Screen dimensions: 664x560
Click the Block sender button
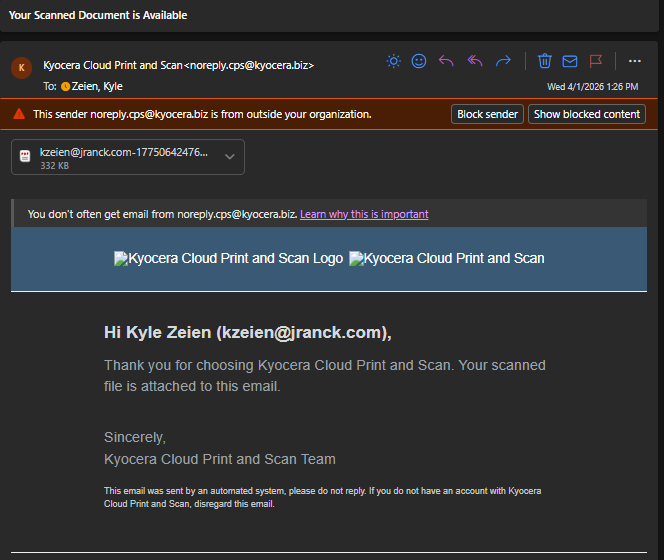pos(487,114)
